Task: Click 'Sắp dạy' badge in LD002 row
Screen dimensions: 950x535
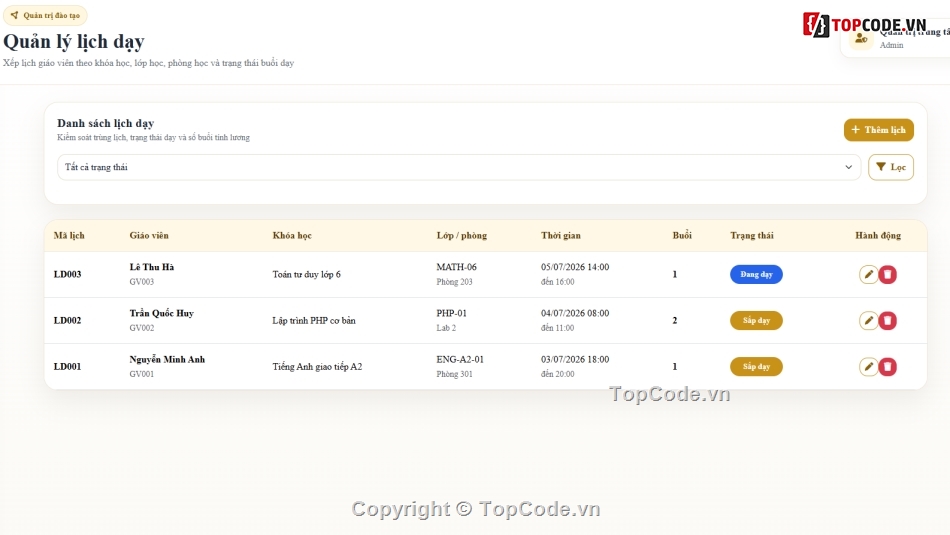Action: 756,321
